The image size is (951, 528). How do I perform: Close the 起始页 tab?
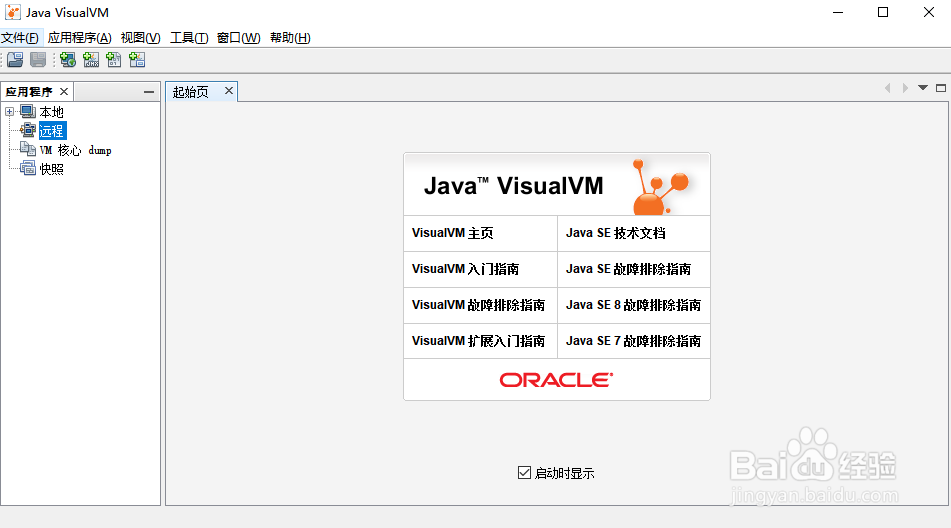(x=229, y=90)
